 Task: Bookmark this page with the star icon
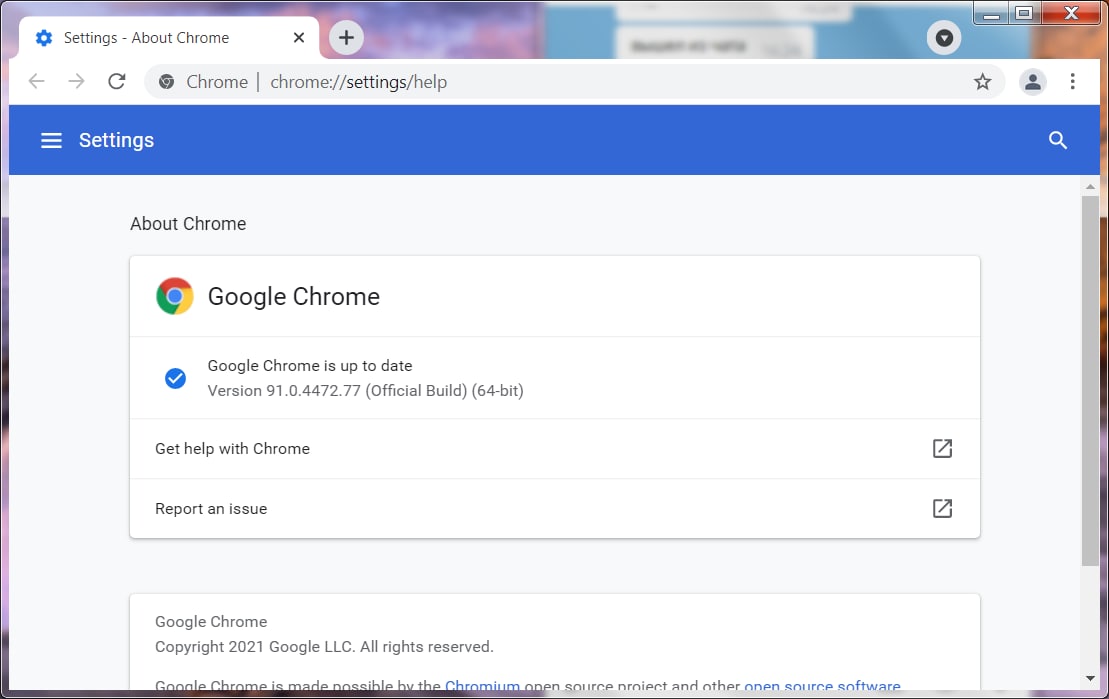pos(982,82)
